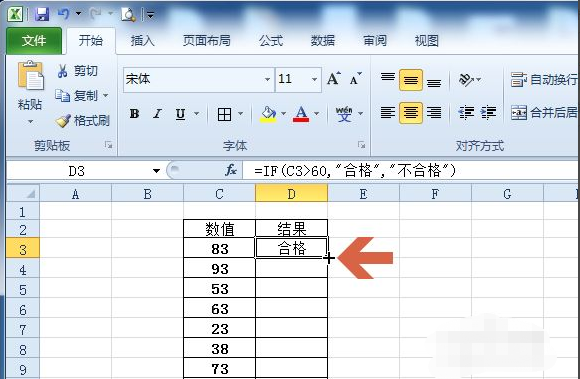Open the font name dropdown arrow
This screenshot has height=379, width=580.
point(267,79)
